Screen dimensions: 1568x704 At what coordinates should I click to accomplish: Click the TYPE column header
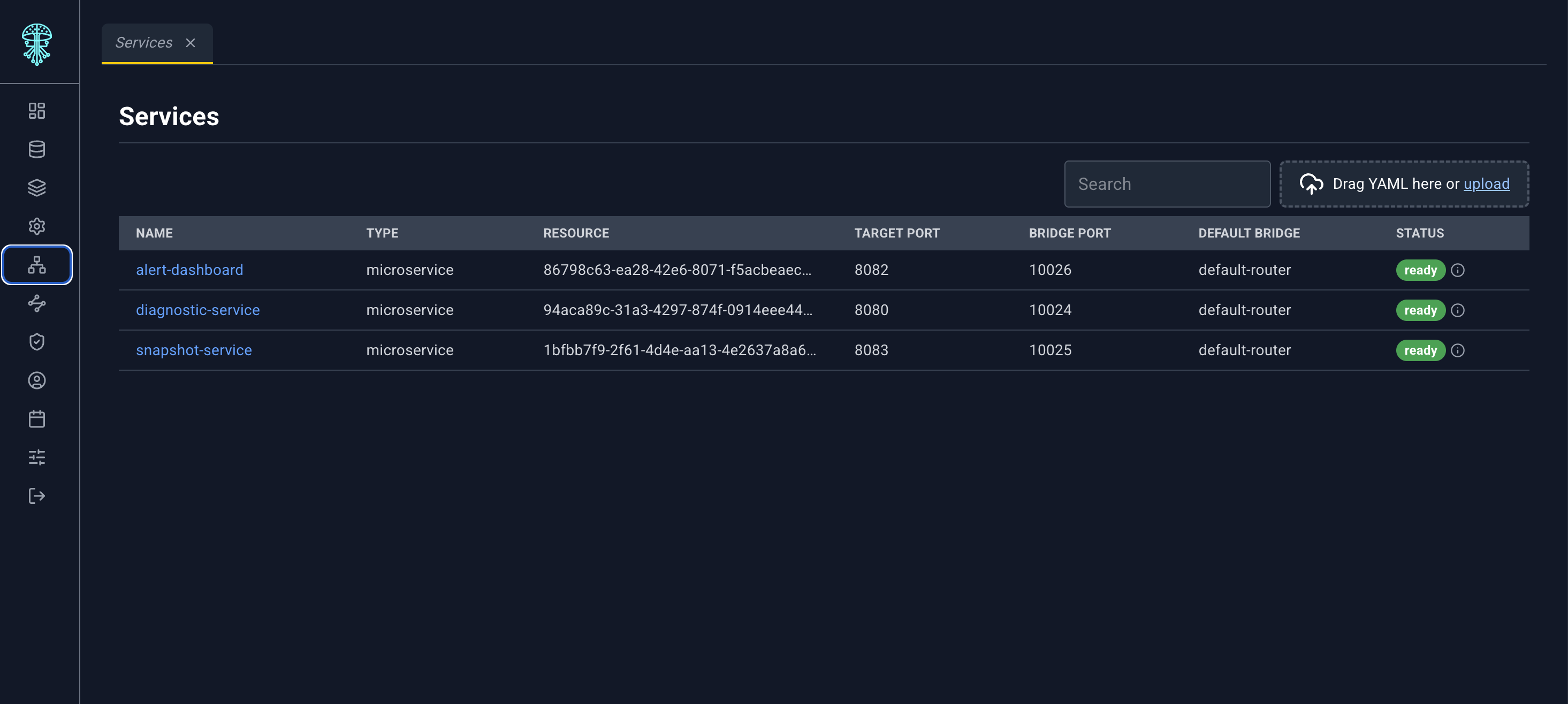pyautogui.click(x=382, y=233)
